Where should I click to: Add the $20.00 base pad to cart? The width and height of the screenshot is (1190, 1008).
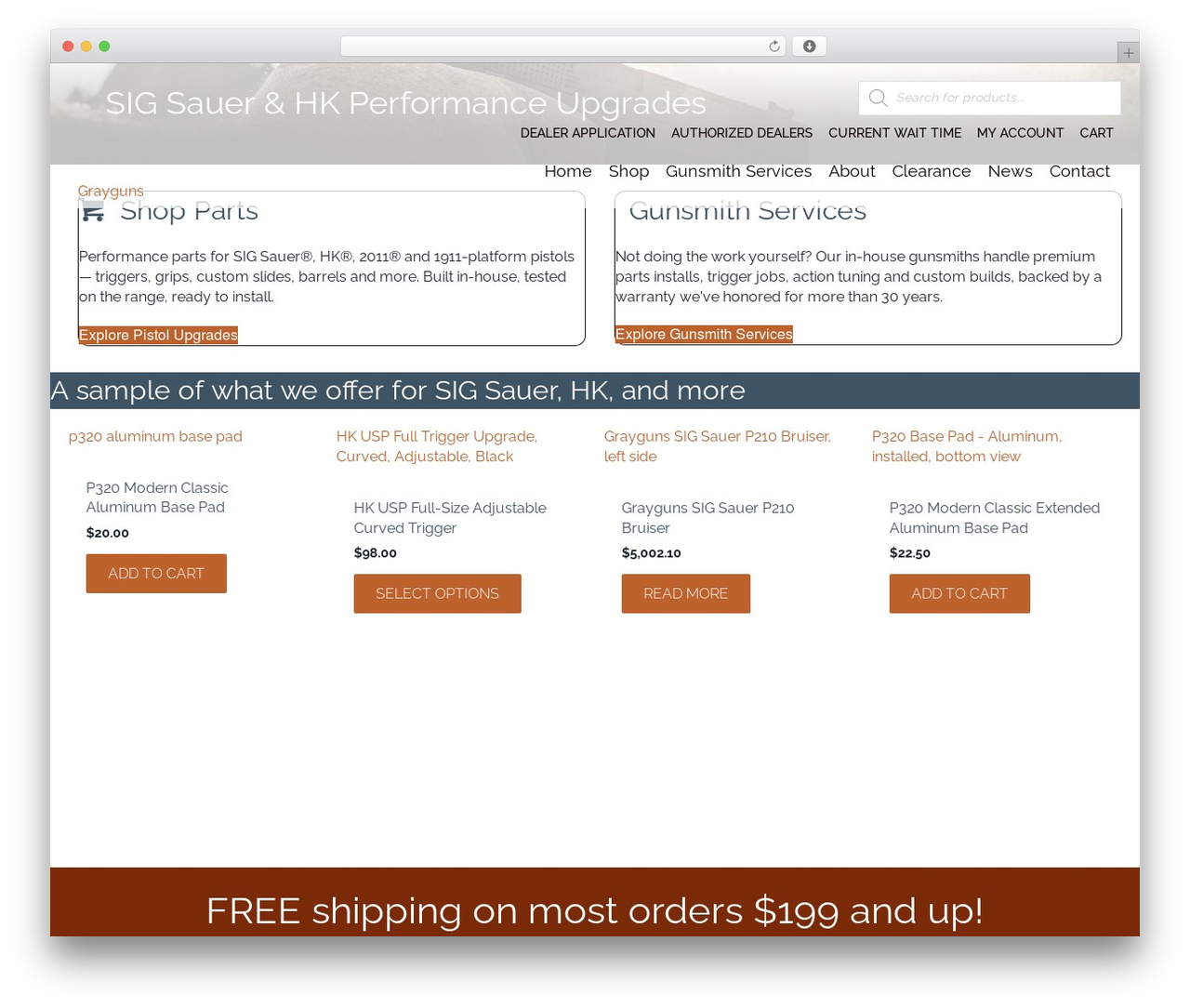pos(156,574)
